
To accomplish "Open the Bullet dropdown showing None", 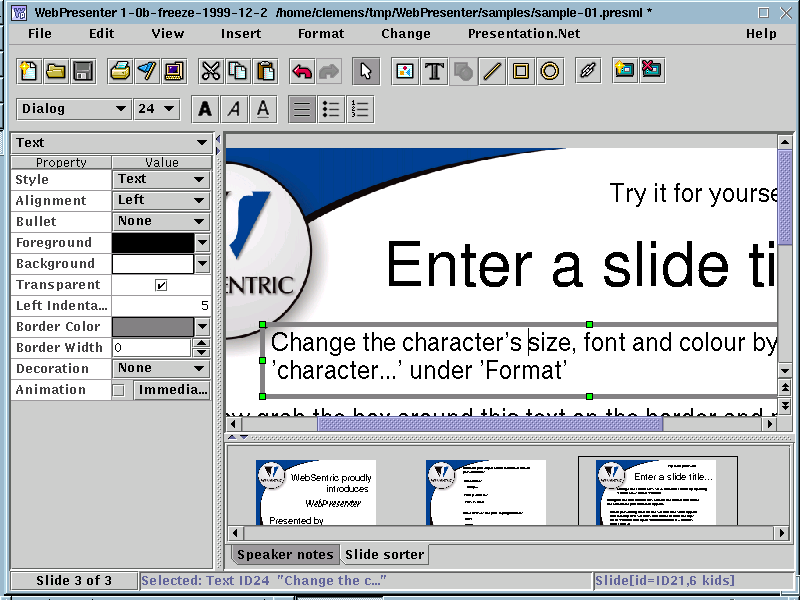I will [161, 221].
